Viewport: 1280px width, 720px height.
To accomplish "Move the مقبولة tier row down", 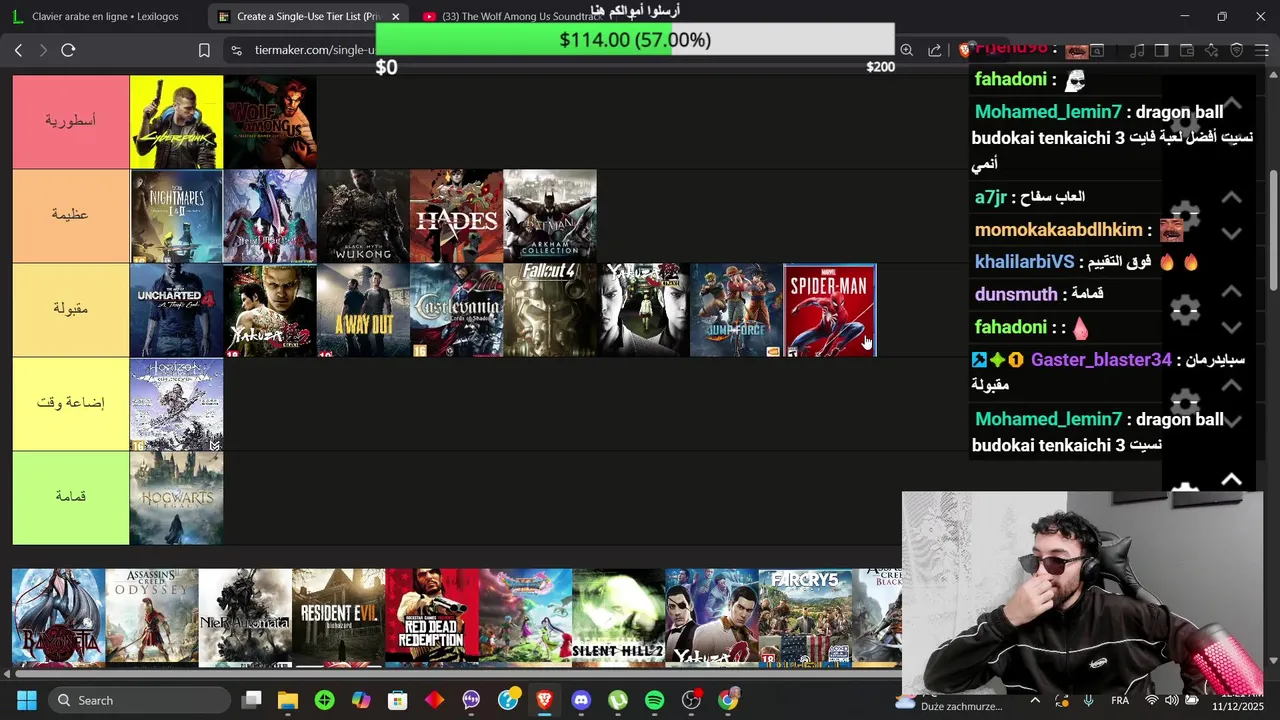I will point(1232,327).
